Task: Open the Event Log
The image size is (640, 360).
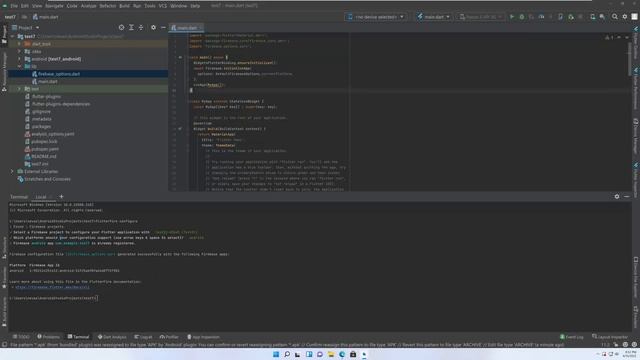Action: [x=572, y=337]
